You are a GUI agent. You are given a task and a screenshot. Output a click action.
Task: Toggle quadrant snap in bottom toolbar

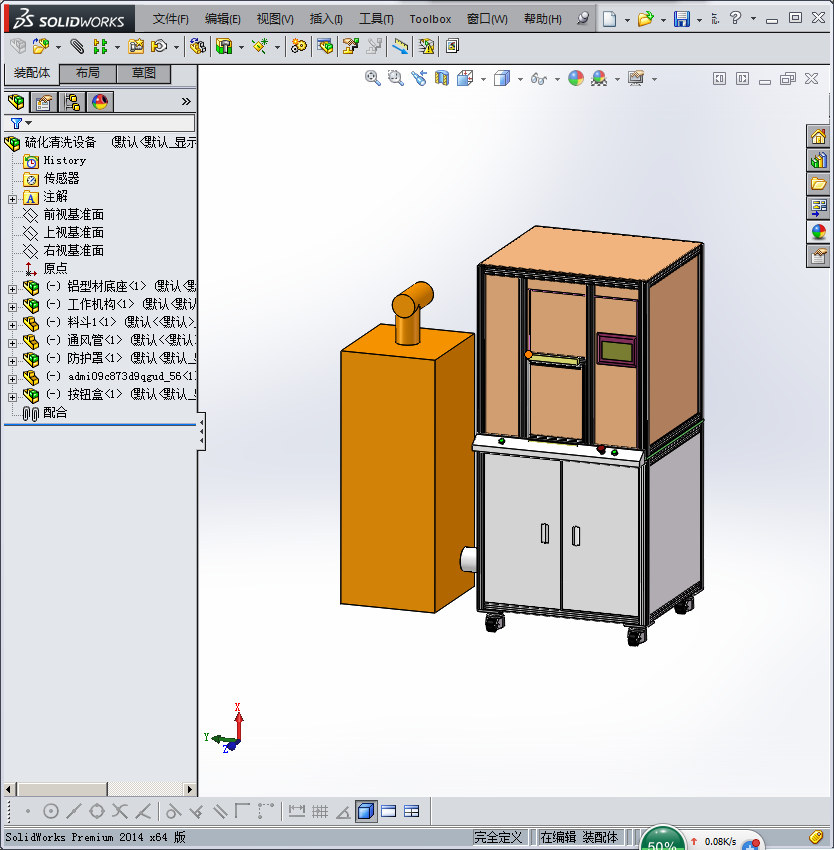point(97,812)
